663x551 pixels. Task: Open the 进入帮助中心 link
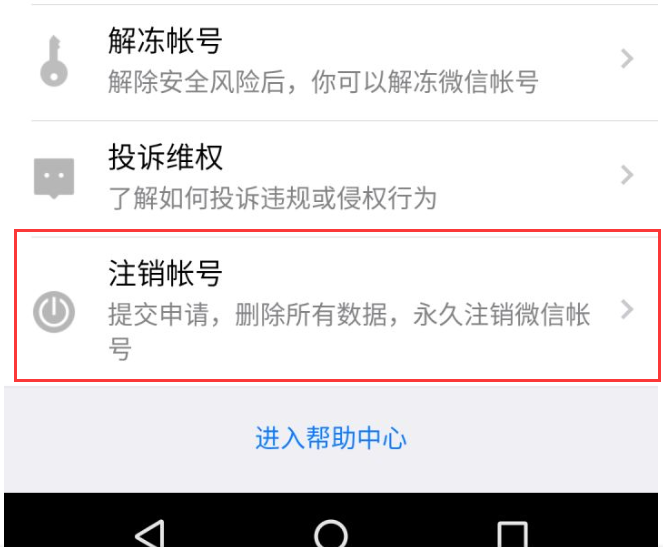(x=331, y=438)
